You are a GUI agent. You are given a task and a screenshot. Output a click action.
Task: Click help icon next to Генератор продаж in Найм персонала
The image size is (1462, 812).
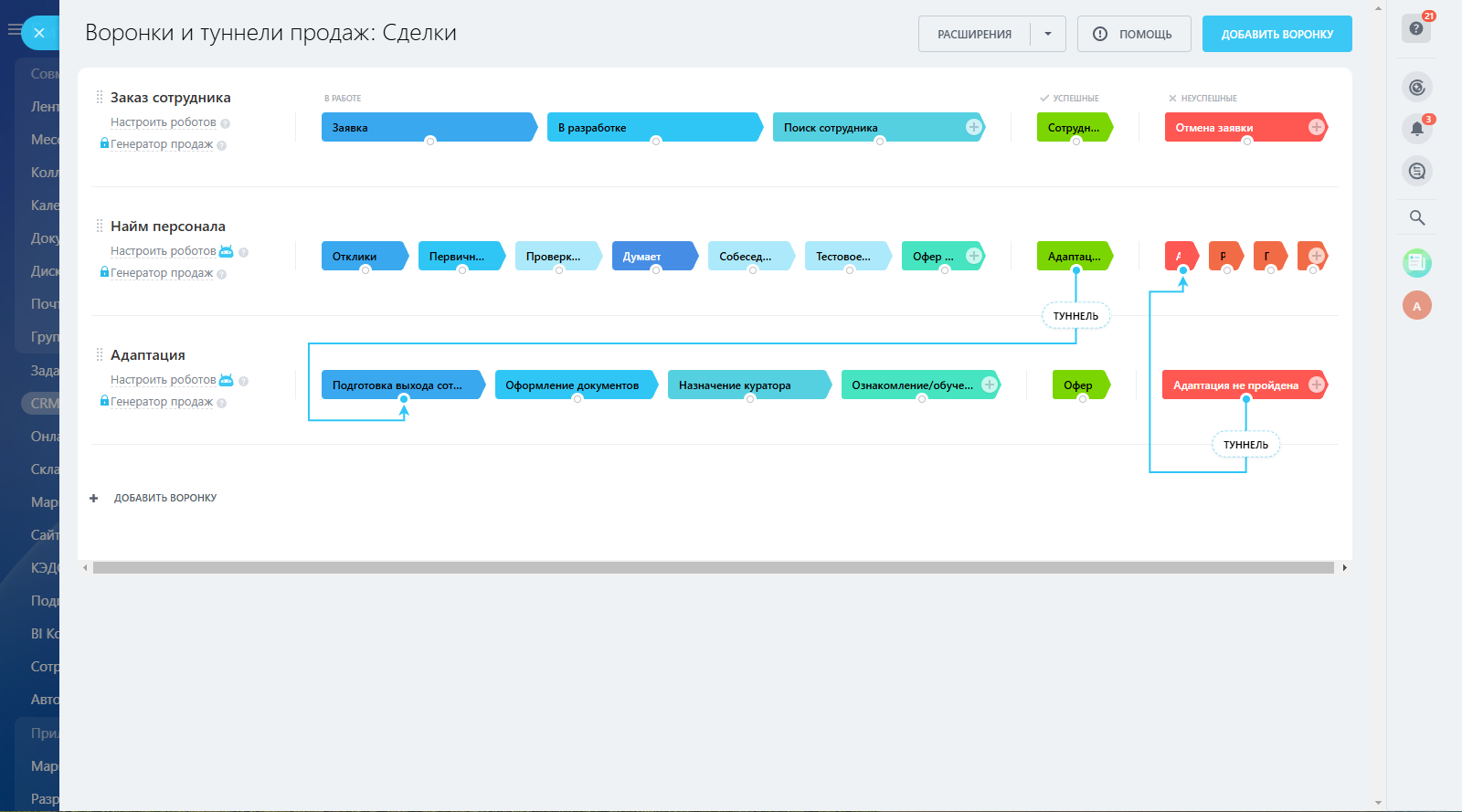click(222, 274)
